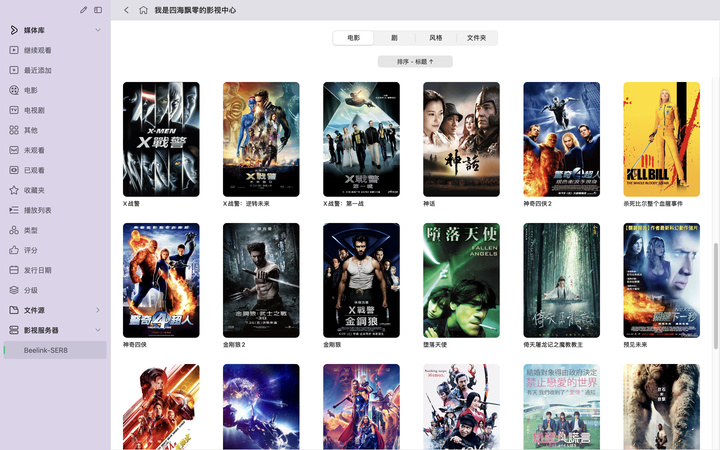Select the Beelink-SER8 server
Image resolution: width=720 pixels, height=450 pixels.
point(55,350)
